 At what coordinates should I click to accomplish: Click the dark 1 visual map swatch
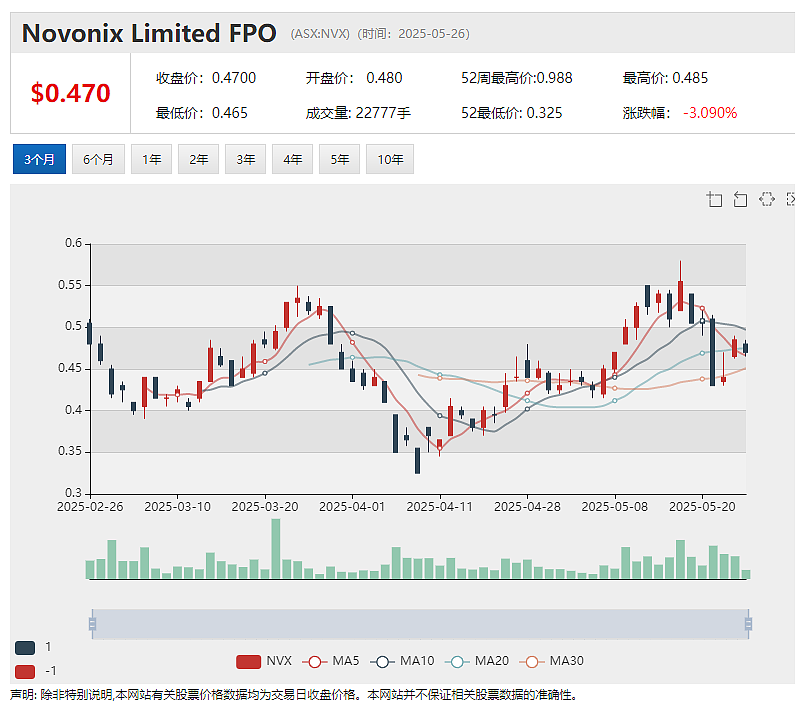25,648
